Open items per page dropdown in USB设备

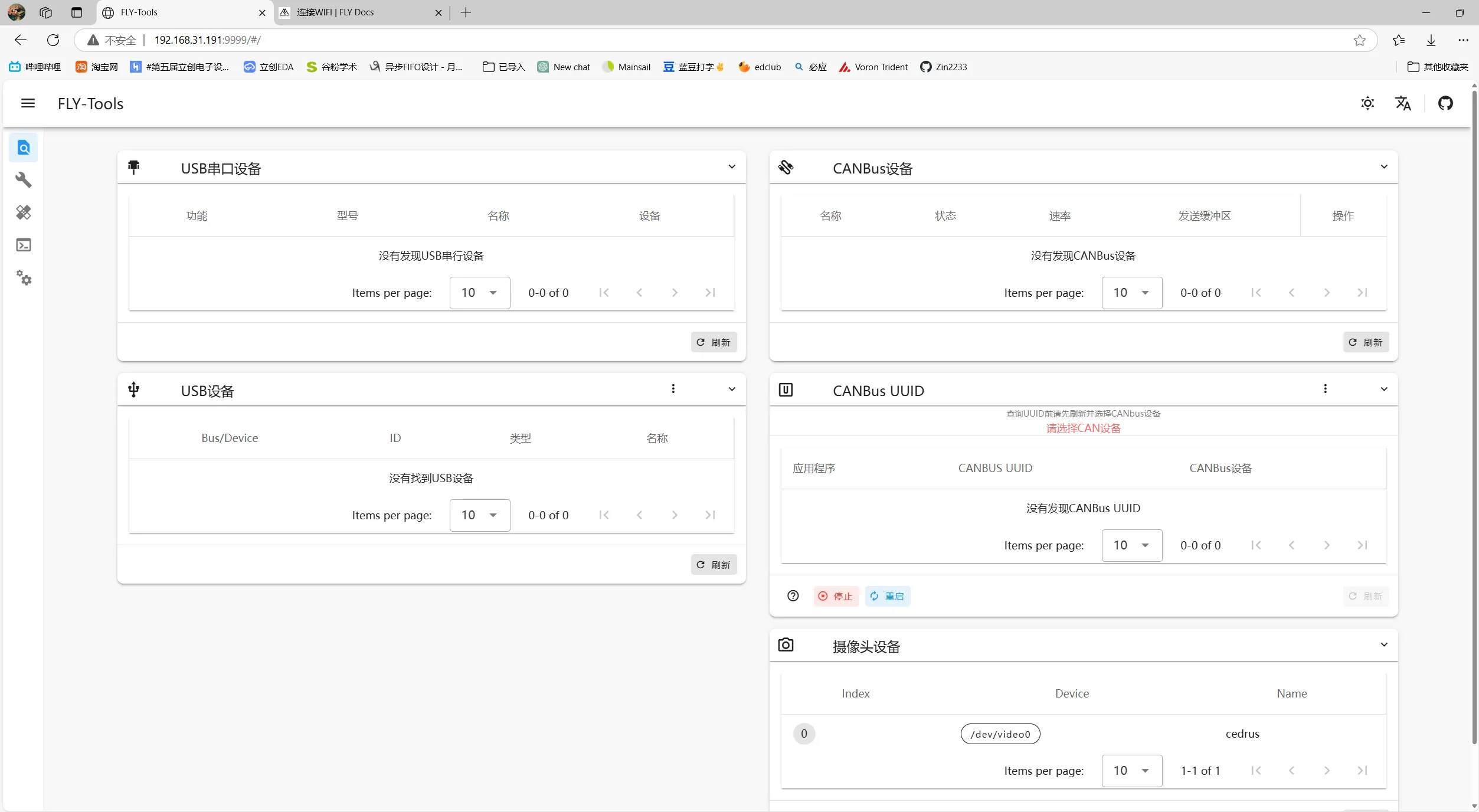[x=479, y=515]
